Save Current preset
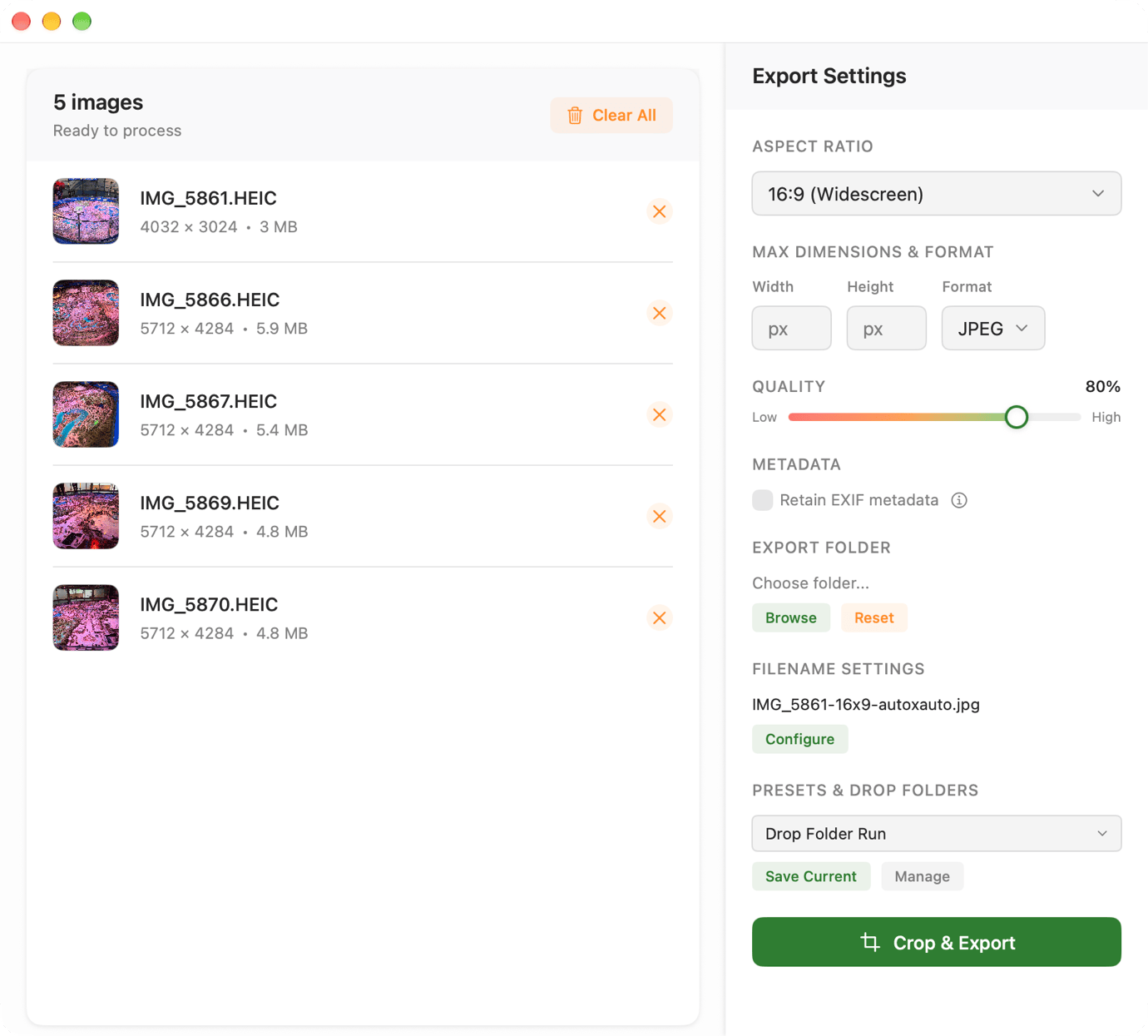This screenshot has height=1036, width=1148. 811,876
